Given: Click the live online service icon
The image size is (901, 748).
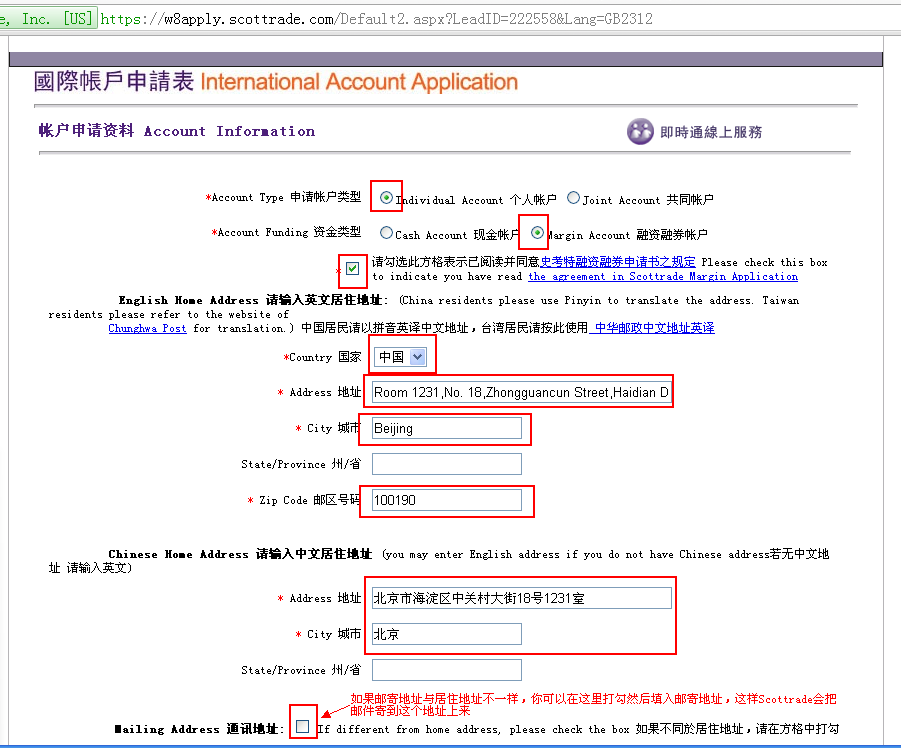Looking at the screenshot, I should click(640, 132).
